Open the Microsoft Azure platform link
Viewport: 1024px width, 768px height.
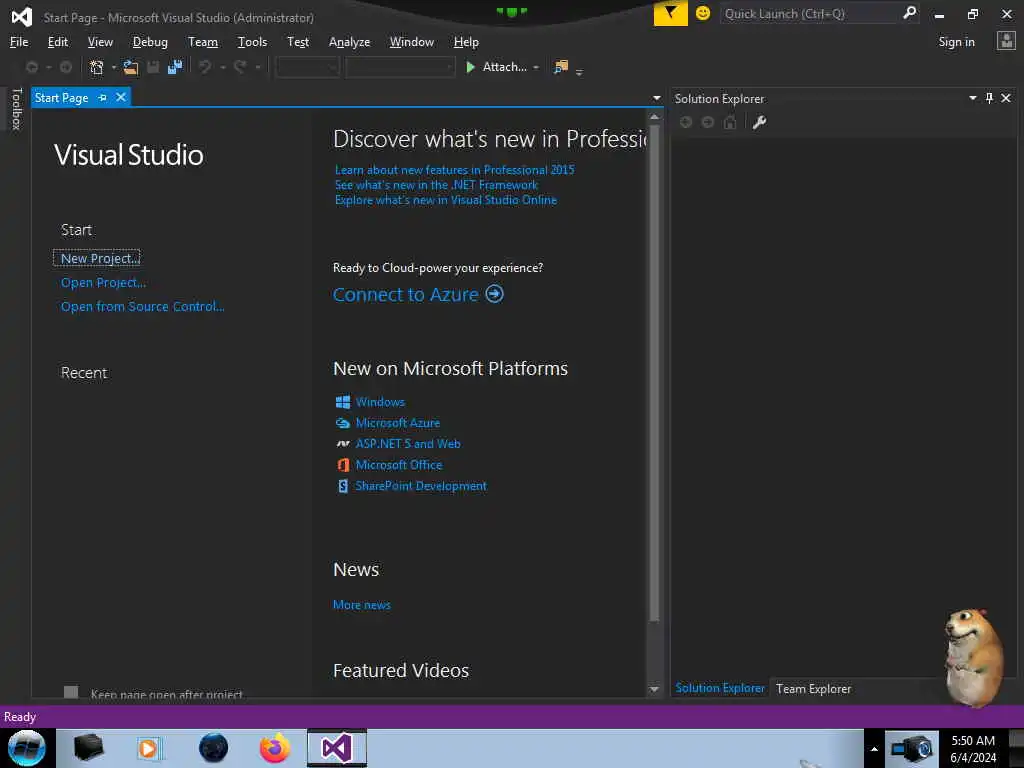coord(398,423)
